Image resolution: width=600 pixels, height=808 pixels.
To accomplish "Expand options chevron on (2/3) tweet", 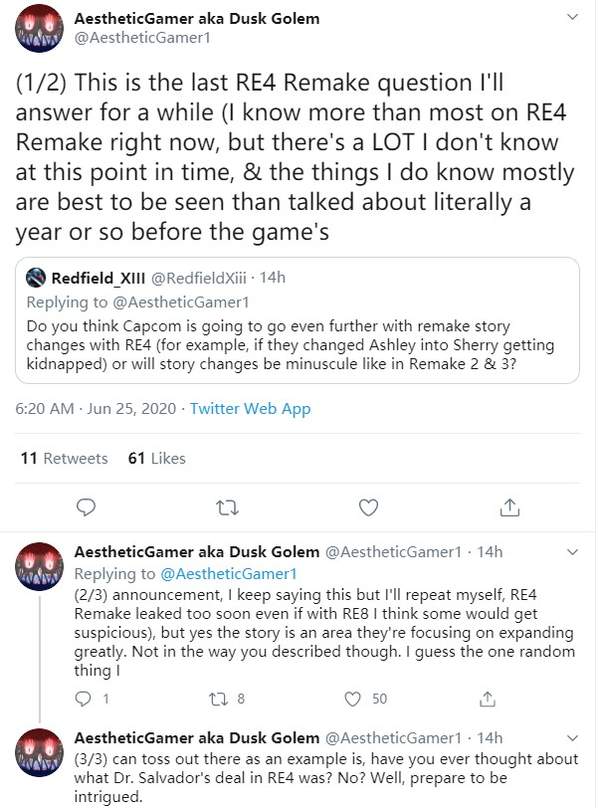I will (572, 552).
